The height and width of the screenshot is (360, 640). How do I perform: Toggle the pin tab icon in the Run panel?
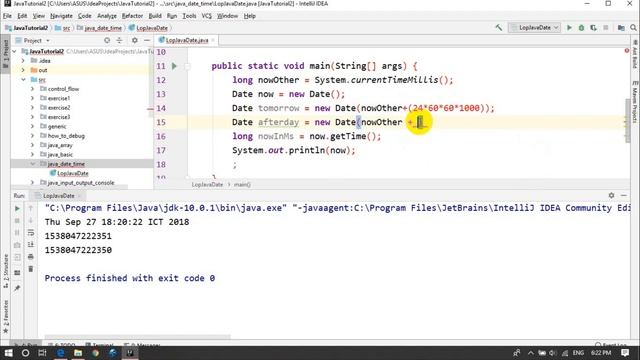(x=17, y=288)
